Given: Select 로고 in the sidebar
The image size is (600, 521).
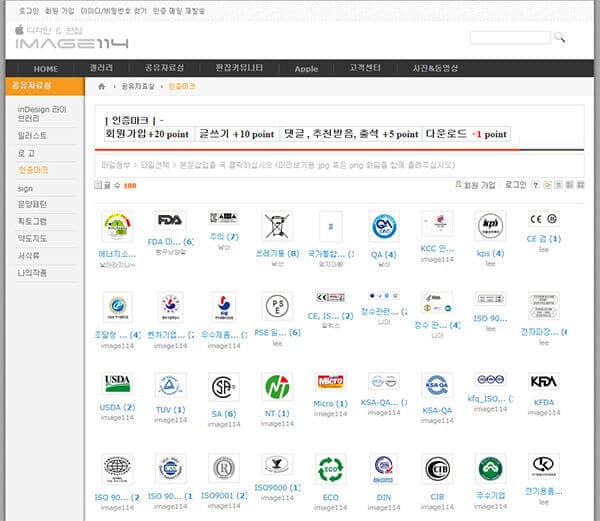Looking at the screenshot, I should click(x=26, y=153).
